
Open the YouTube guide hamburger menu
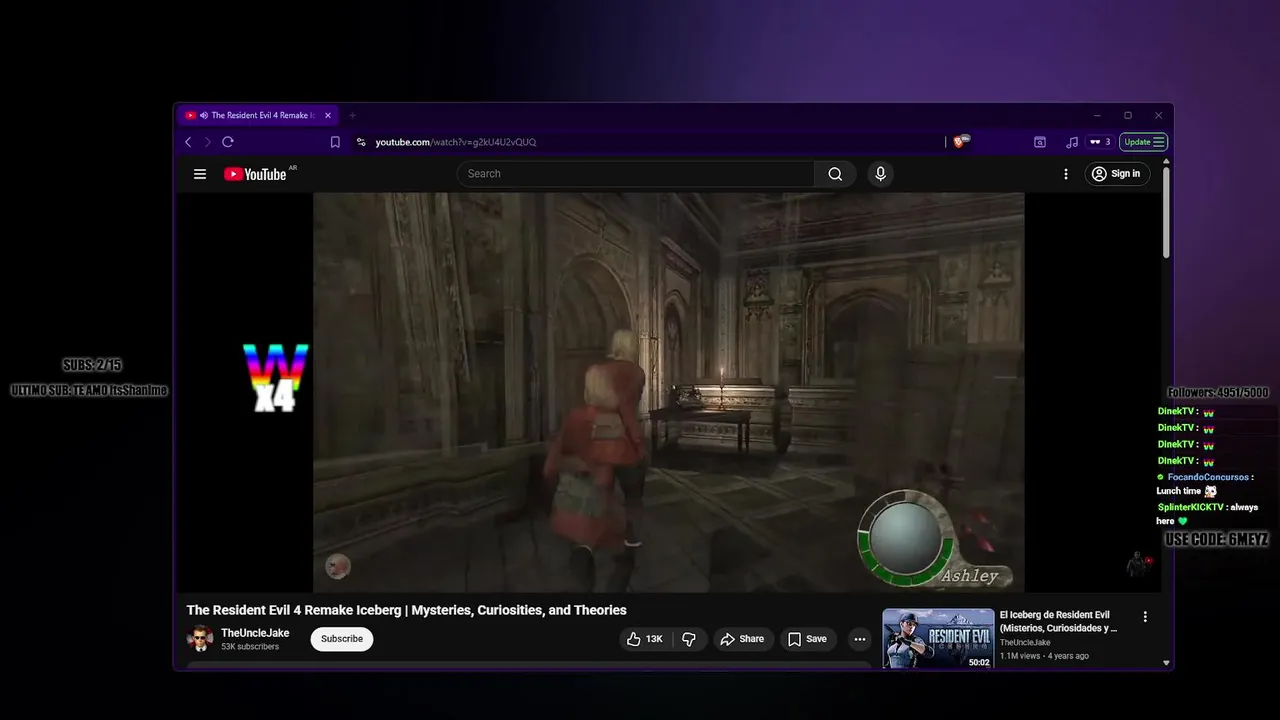[200, 174]
